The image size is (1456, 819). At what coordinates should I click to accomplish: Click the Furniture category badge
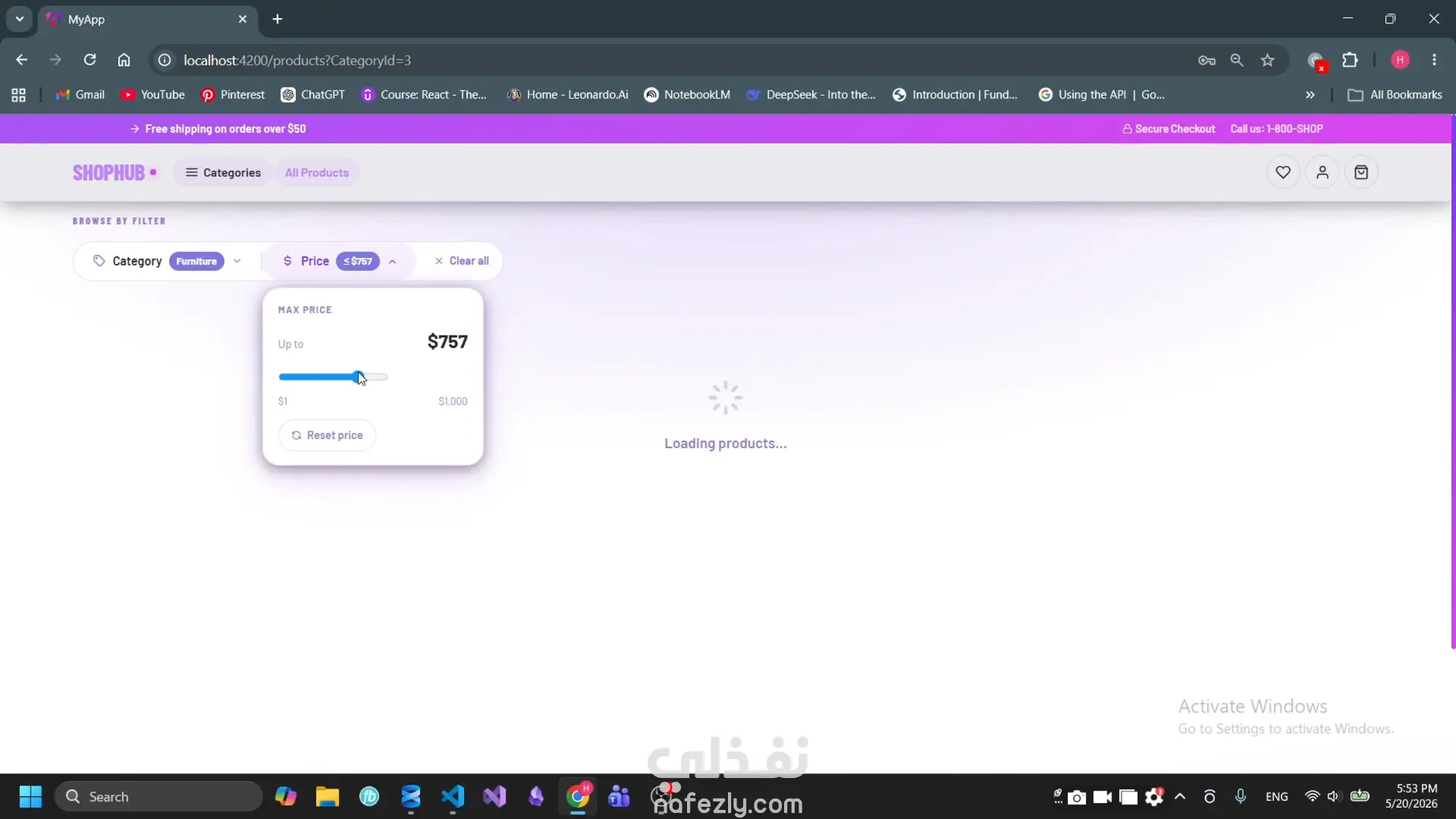click(196, 261)
